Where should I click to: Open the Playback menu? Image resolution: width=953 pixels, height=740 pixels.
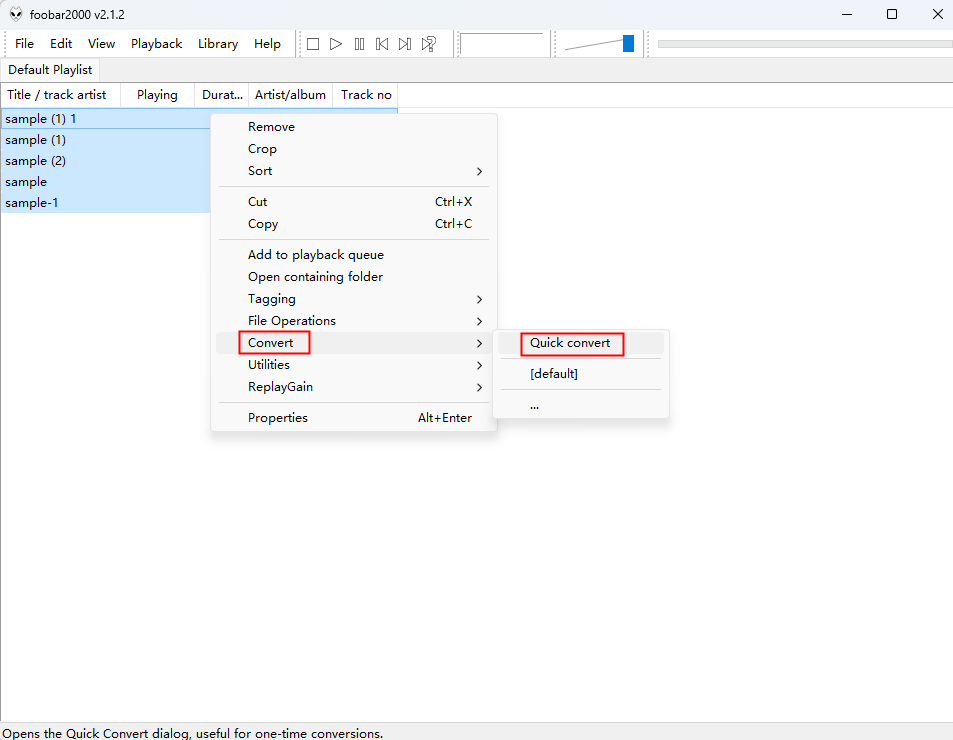(x=156, y=44)
